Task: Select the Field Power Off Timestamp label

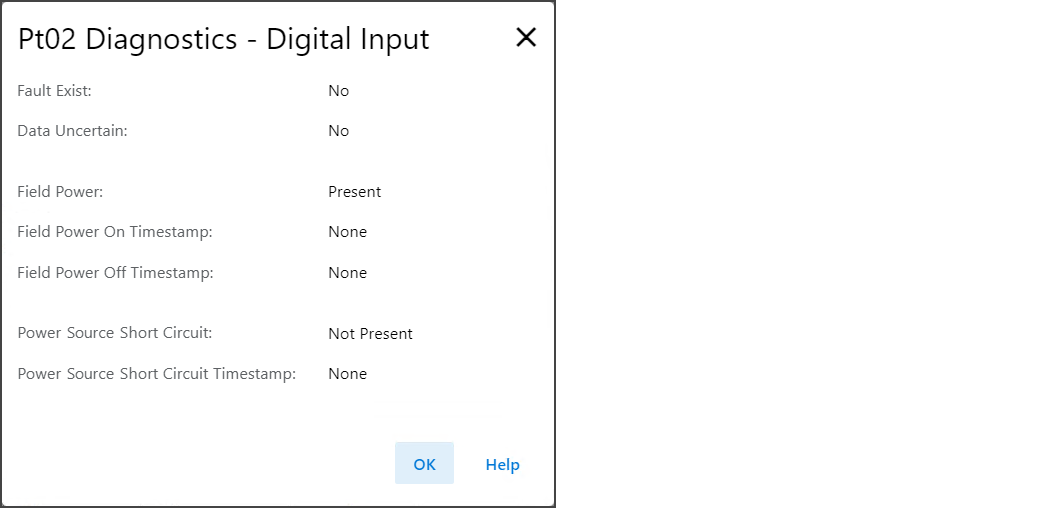Action: coord(115,273)
